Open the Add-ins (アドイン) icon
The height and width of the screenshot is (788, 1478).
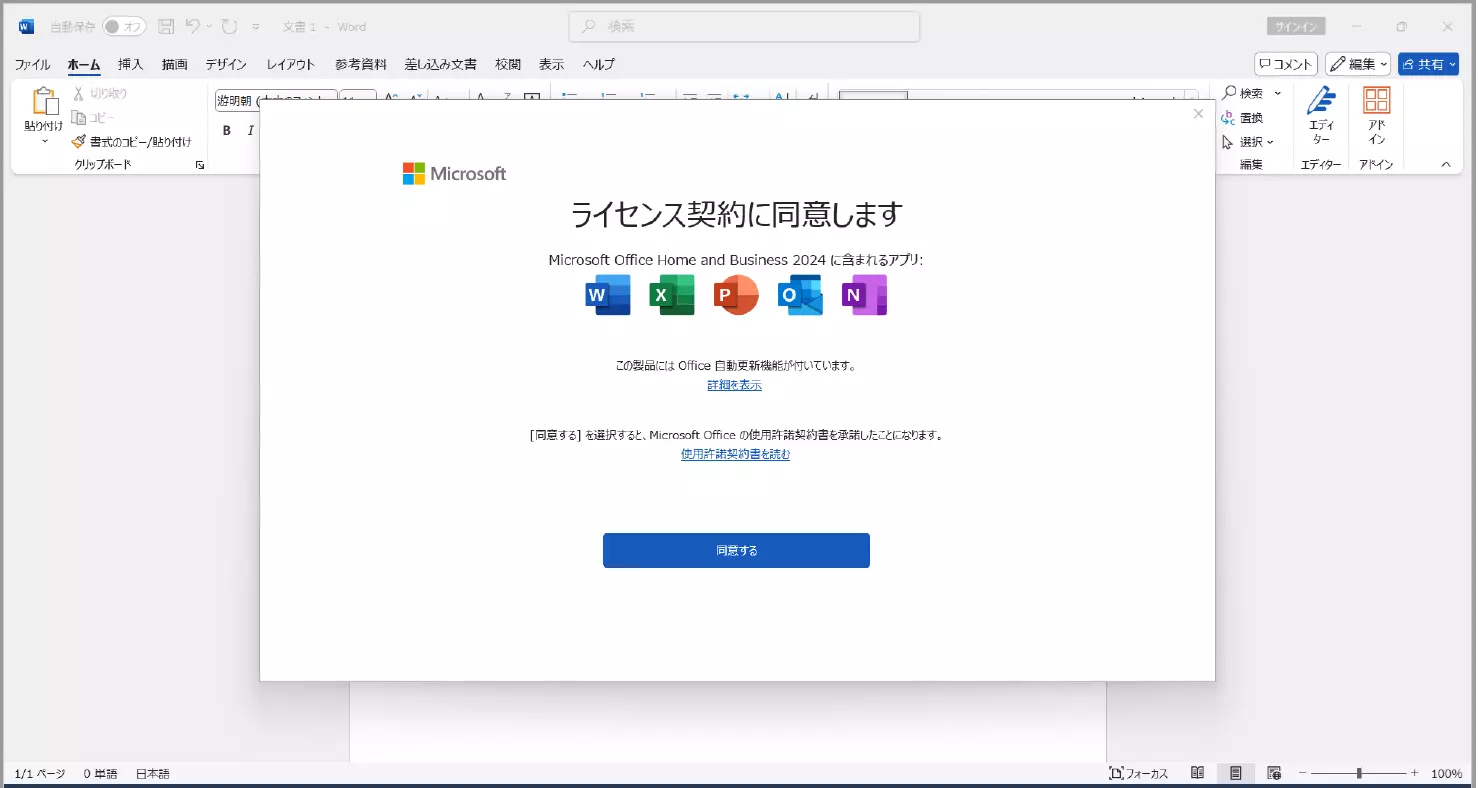pyautogui.click(x=1377, y=100)
